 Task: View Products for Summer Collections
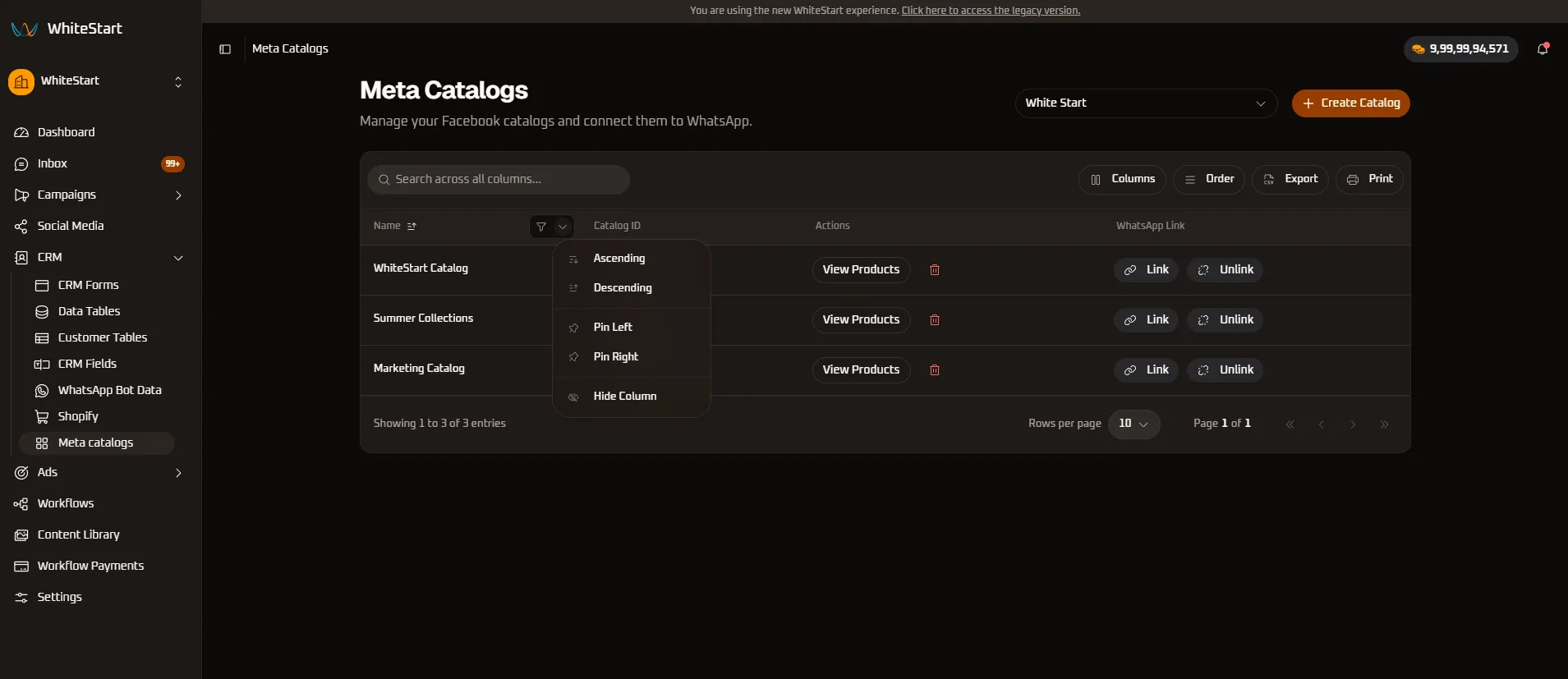[x=861, y=320]
